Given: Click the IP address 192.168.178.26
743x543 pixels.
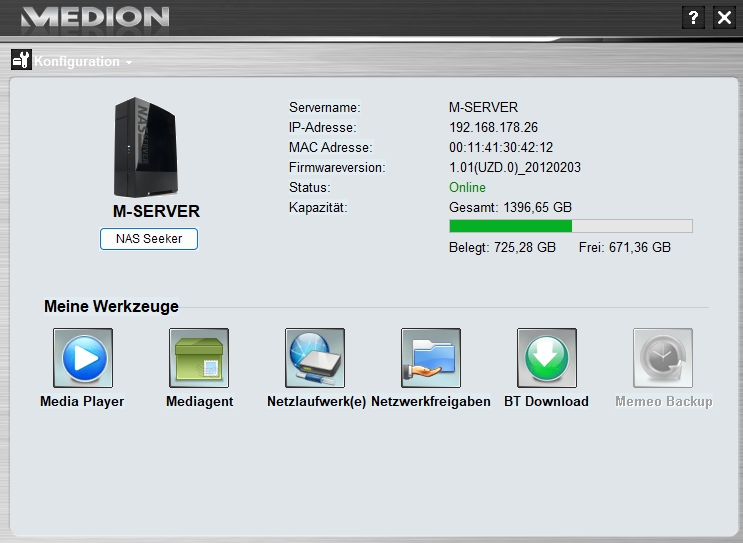Looking at the screenshot, I should (x=494, y=127).
